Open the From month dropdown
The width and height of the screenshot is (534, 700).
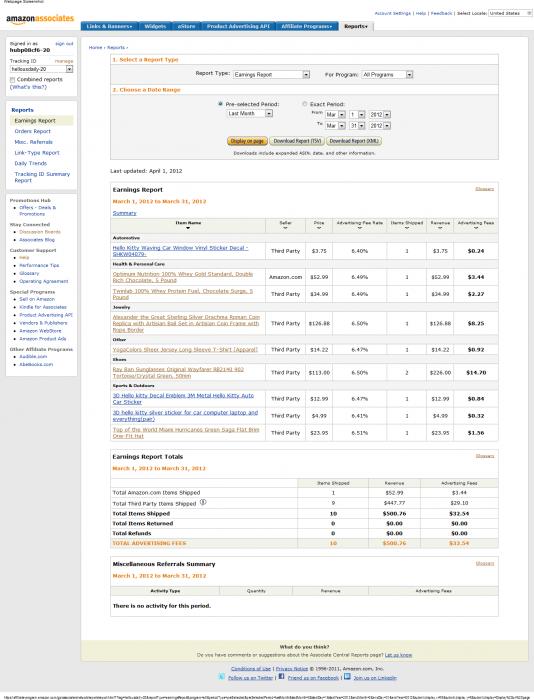pyautogui.click(x=335, y=115)
